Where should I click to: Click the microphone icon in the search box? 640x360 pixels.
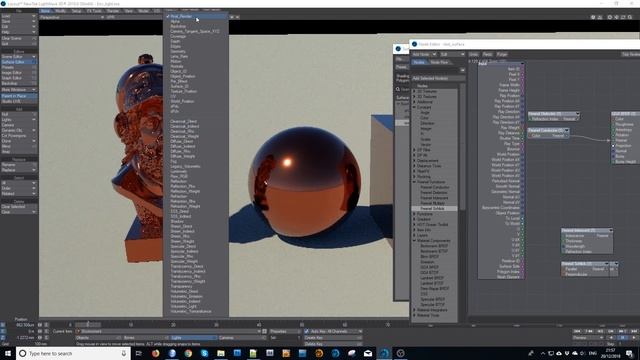click(x=124, y=353)
